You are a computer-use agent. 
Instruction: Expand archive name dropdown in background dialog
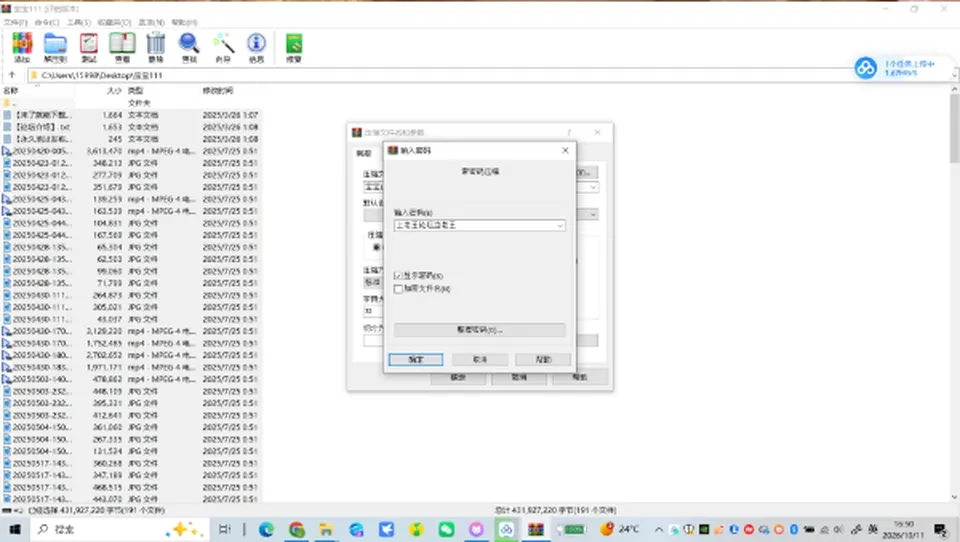pos(593,187)
